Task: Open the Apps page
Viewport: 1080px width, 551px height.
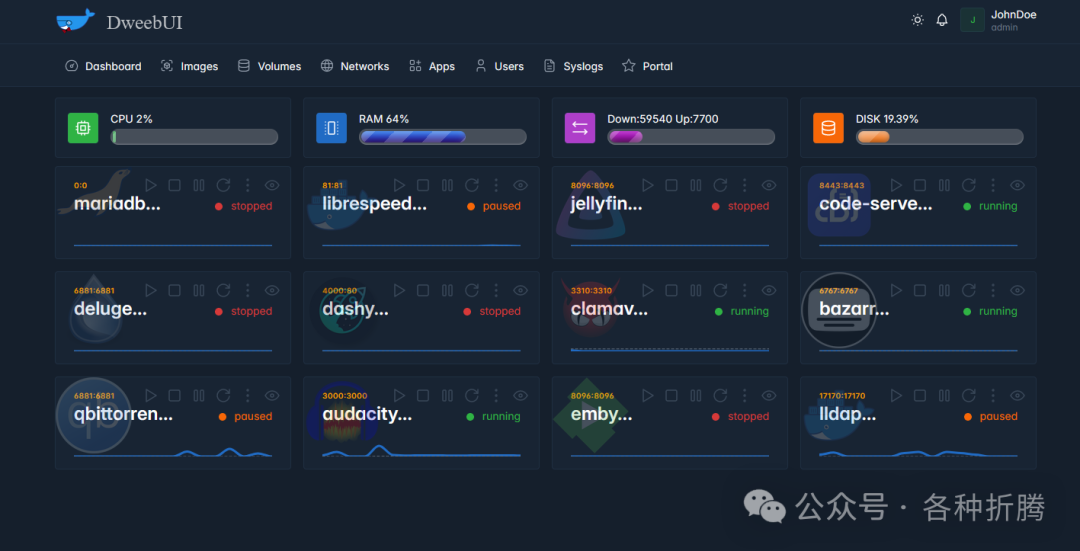Action: pos(432,66)
